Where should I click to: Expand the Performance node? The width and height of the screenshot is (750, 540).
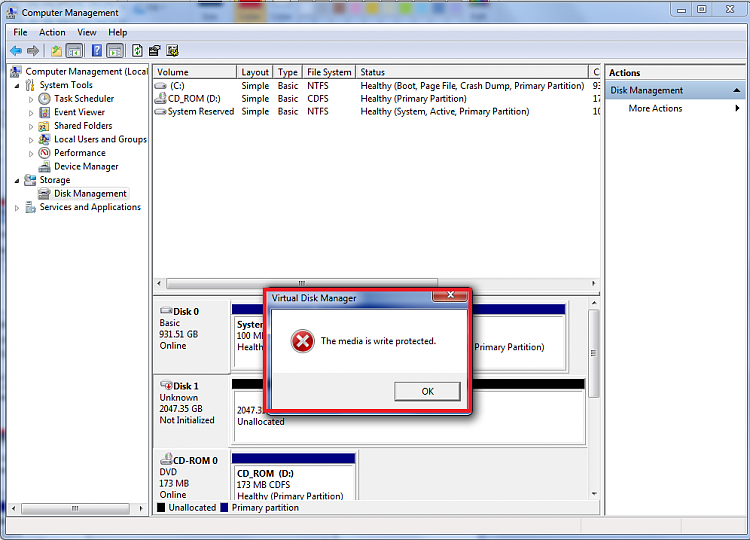(31, 154)
